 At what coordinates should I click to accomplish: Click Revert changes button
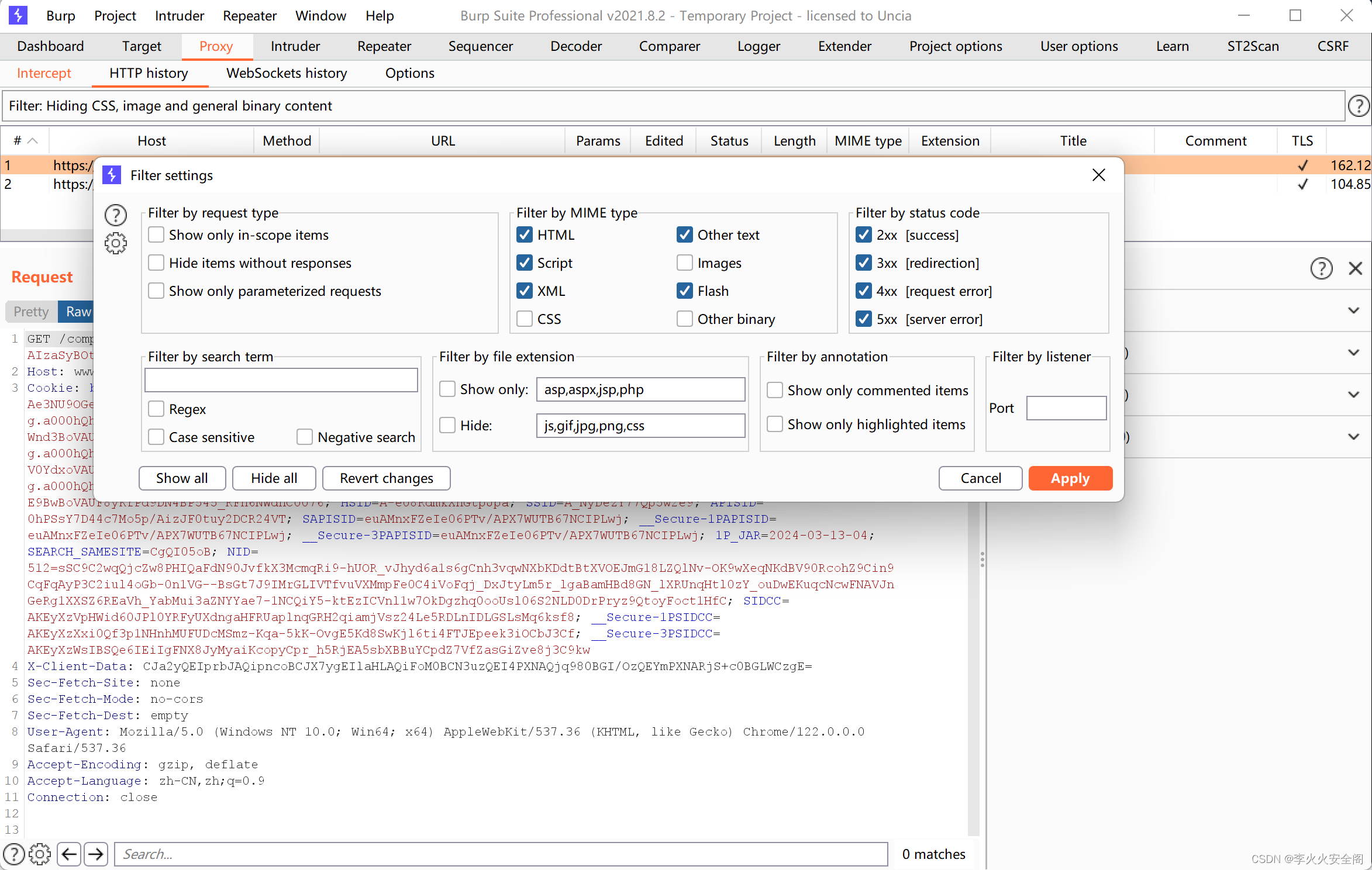coord(387,478)
